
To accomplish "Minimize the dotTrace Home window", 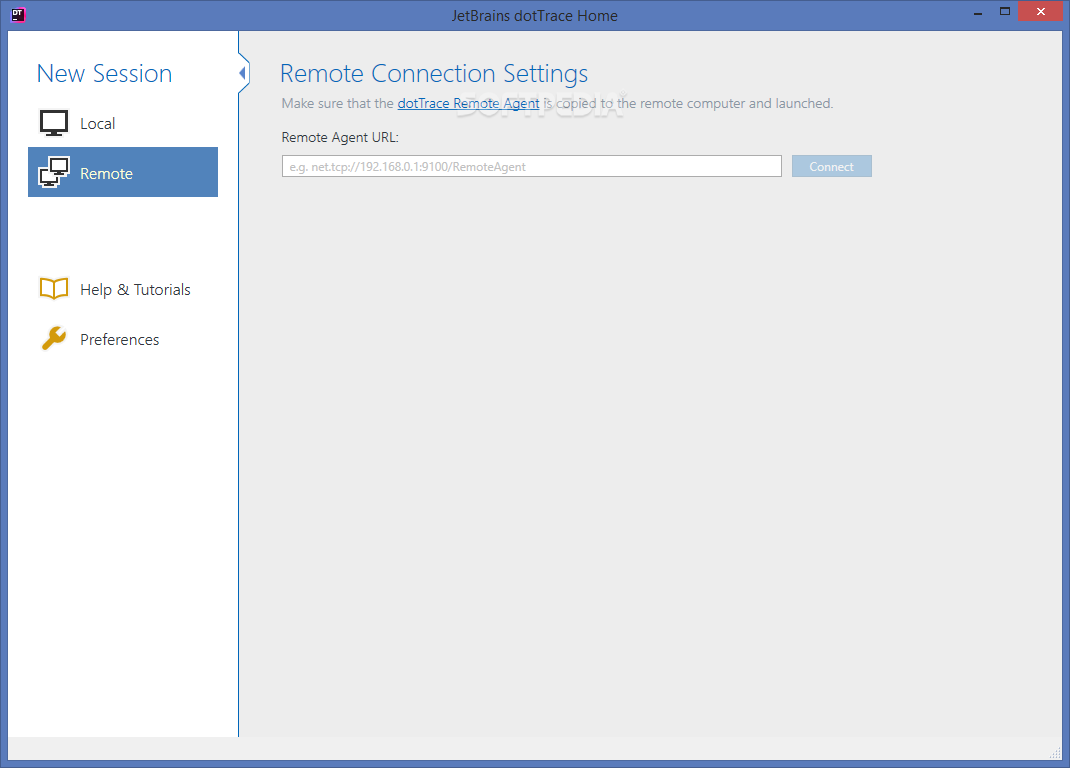I will click(x=978, y=12).
